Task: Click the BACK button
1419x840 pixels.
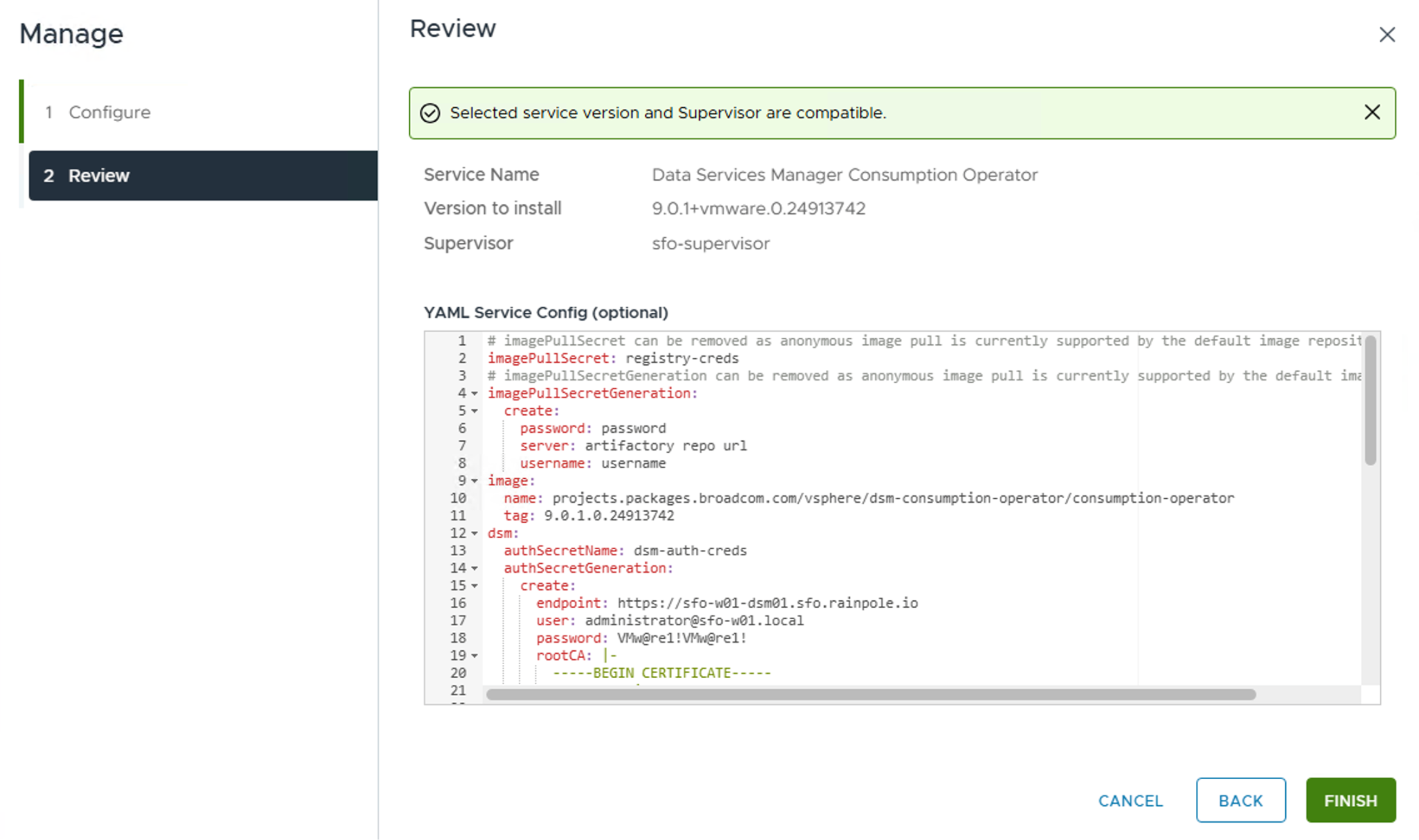Action: 1240,801
